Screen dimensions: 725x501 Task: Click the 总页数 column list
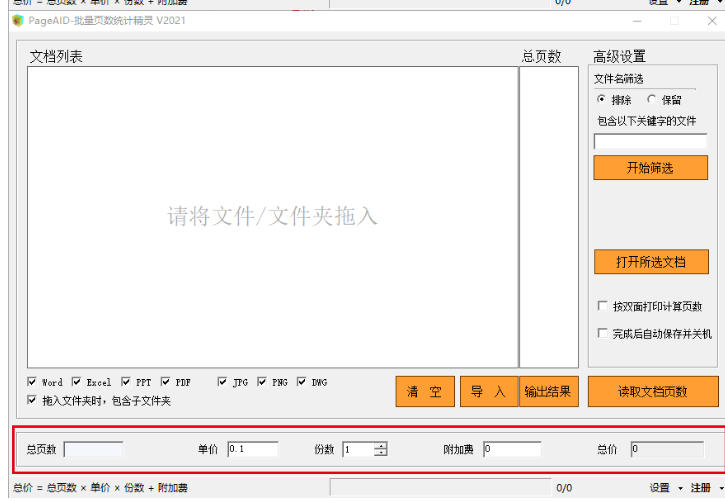(x=549, y=217)
